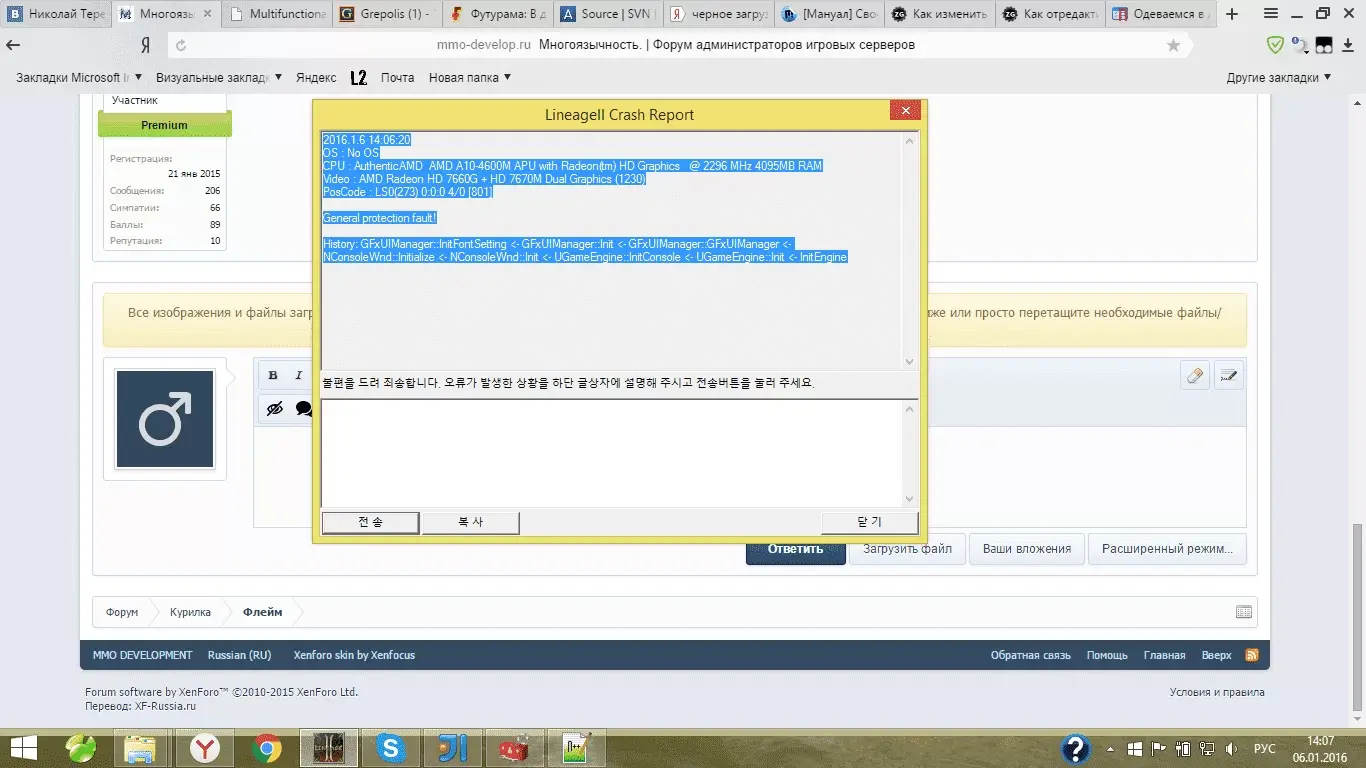Open the Обратная связь footer link

tap(1030, 655)
